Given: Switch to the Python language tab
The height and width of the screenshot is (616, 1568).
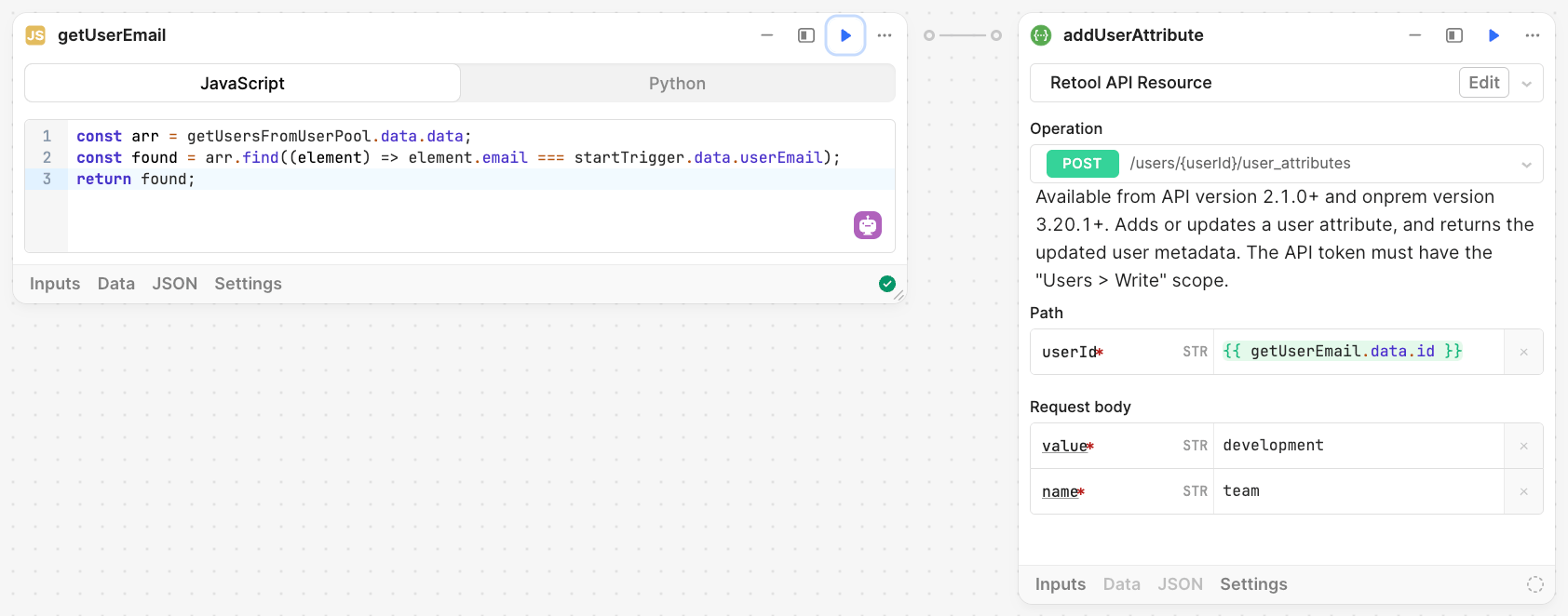Looking at the screenshot, I should click(677, 83).
